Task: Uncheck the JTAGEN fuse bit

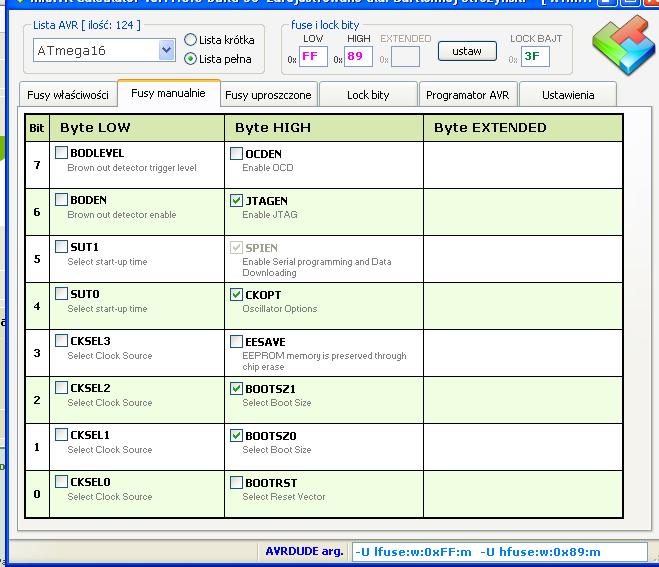Action: 237,200
